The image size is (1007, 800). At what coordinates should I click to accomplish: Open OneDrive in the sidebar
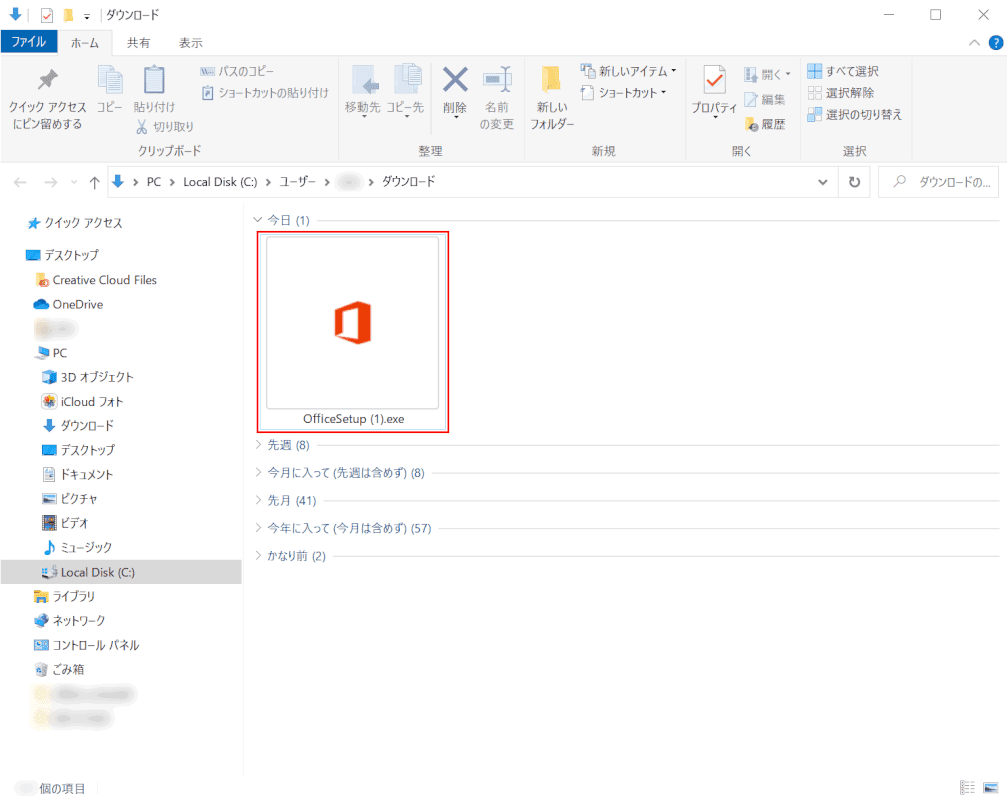click(x=69, y=304)
